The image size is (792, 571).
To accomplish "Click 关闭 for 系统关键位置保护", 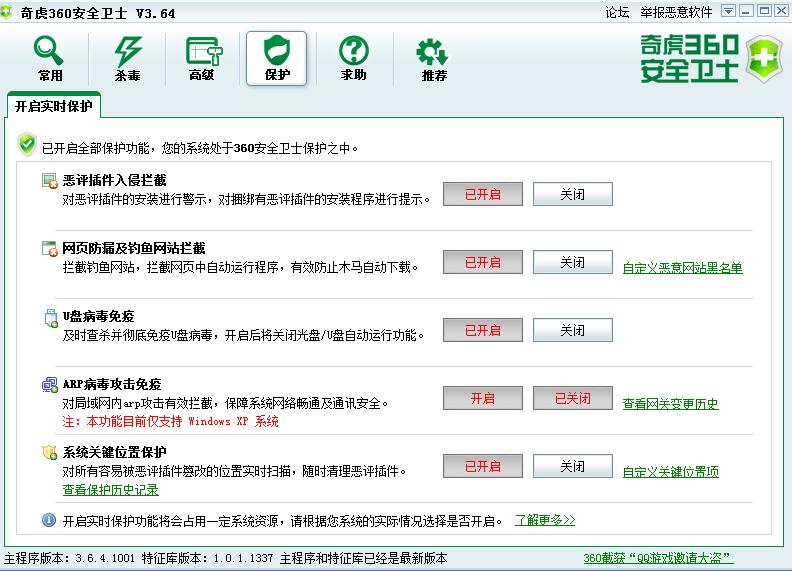I will 573,466.
